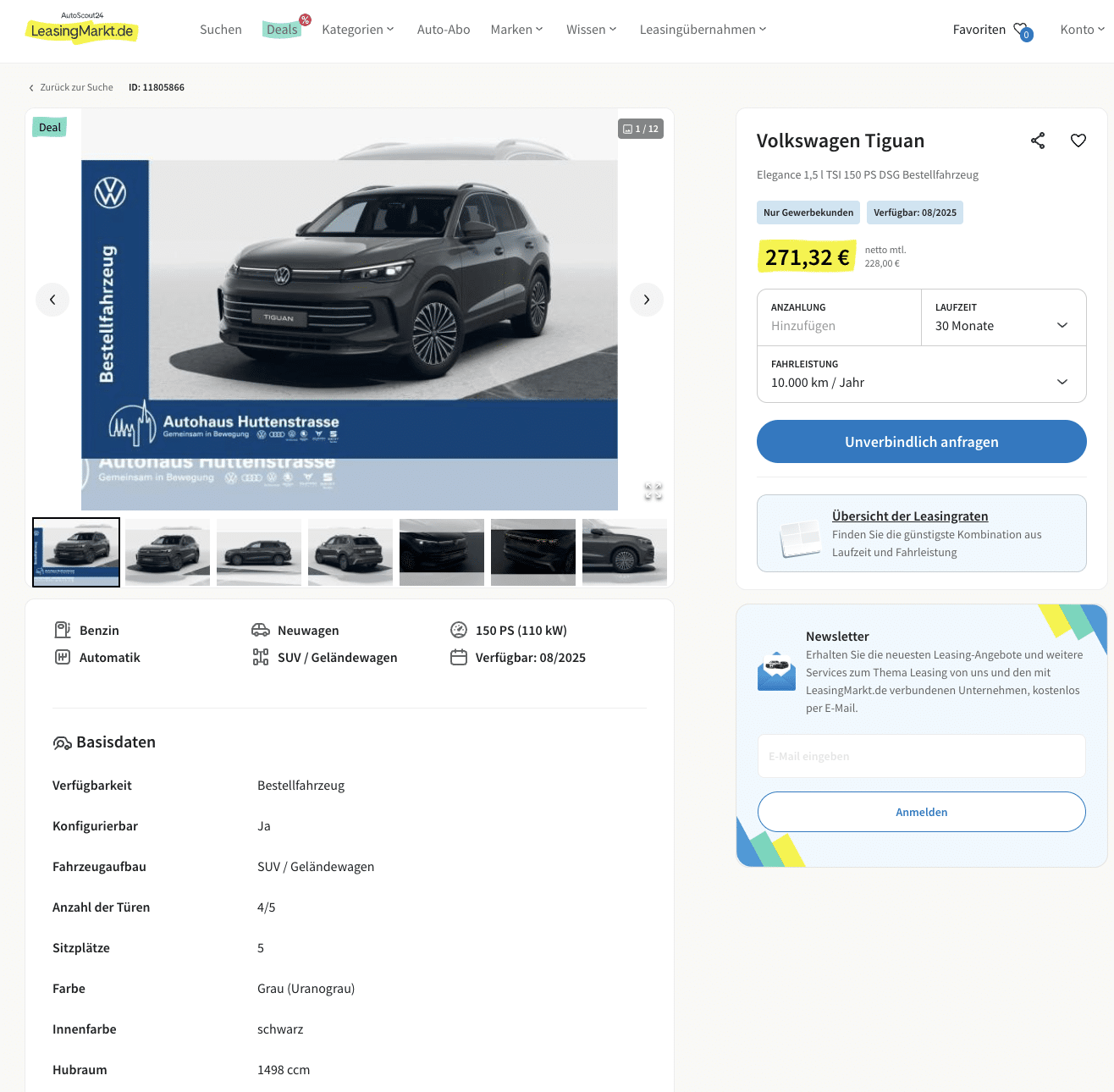Expand the Konto account menu
This screenshot has width=1114, height=1092.
pyautogui.click(x=1082, y=30)
